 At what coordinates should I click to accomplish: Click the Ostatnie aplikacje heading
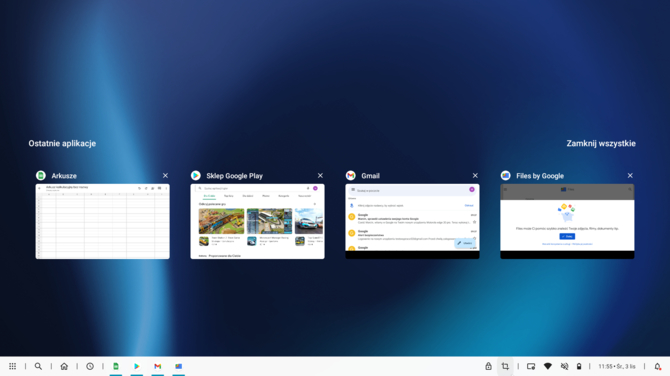pyautogui.click(x=62, y=144)
